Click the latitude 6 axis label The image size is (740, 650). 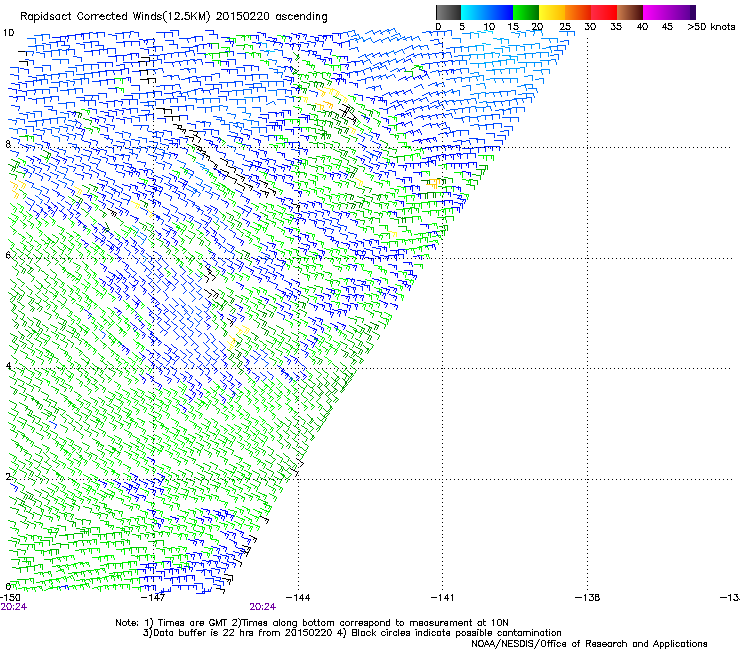pyautogui.click(x=8, y=255)
